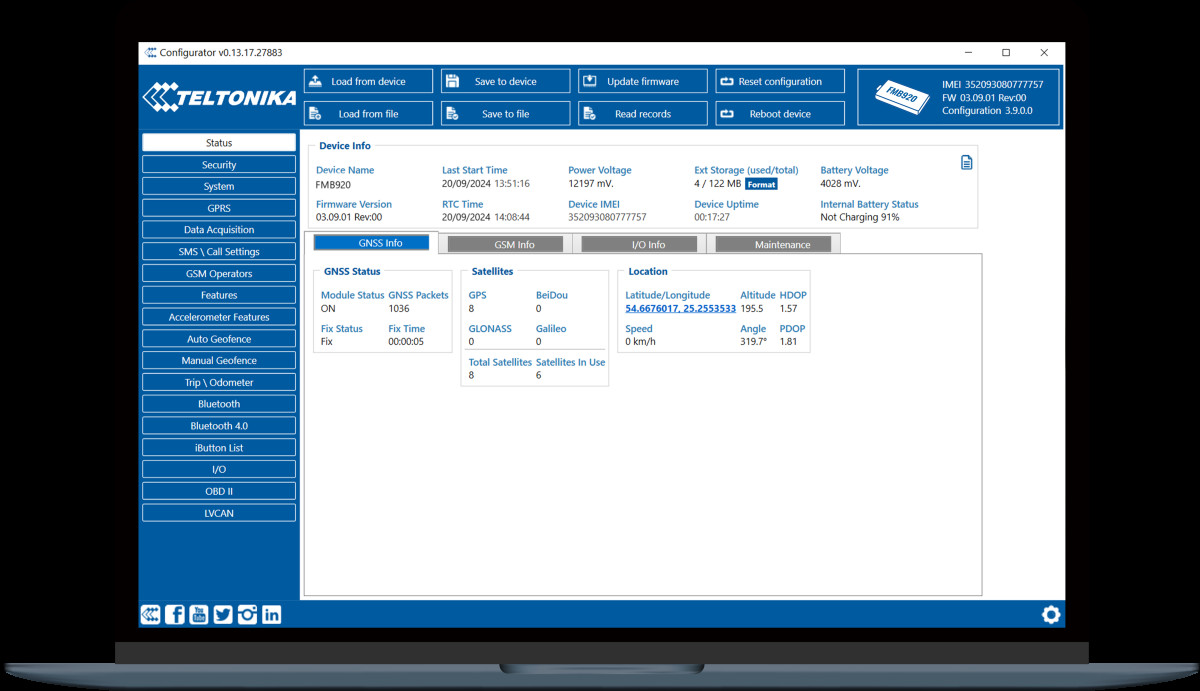Screen dimensions: 1200x691
Task: Maximize the Configurator window
Action: (x=1006, y=52)
